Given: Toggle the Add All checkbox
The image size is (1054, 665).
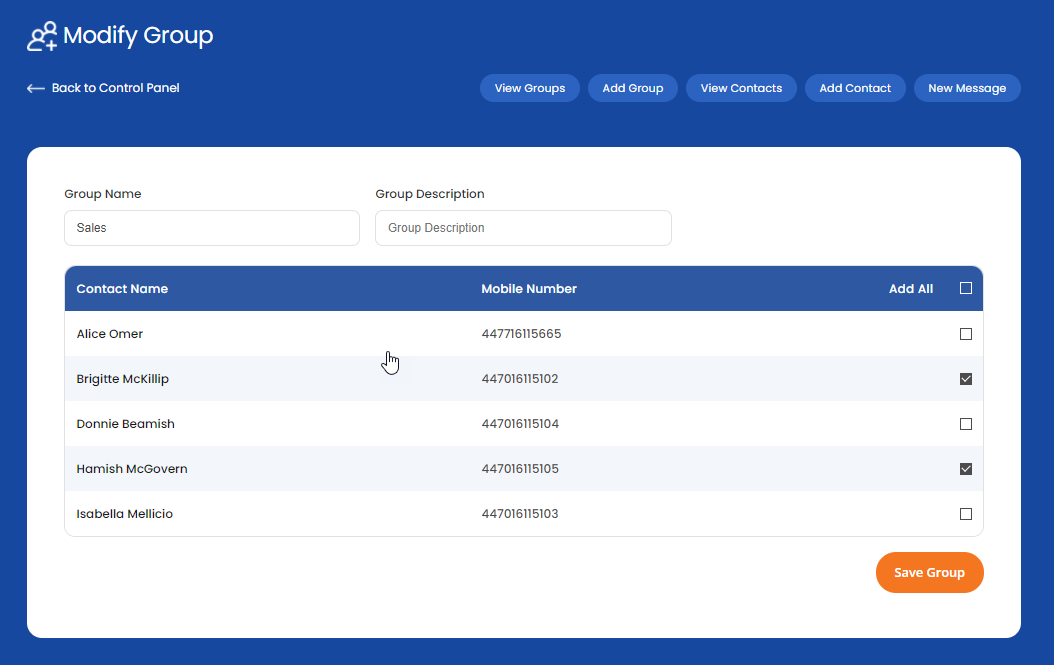Looking at the screenshot, I should click(966, 289).
